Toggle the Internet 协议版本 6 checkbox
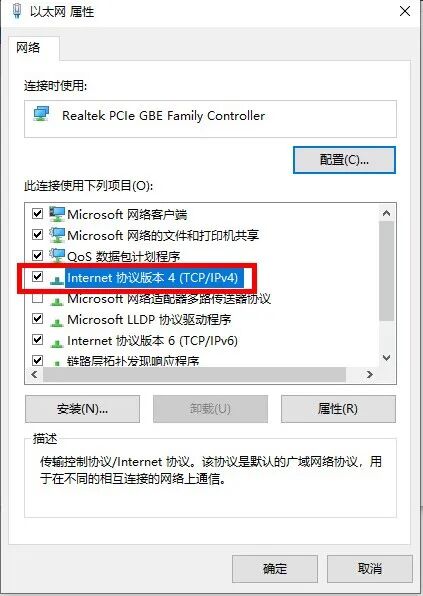Screen dimensions: 423x596 [x=37, y=339]
